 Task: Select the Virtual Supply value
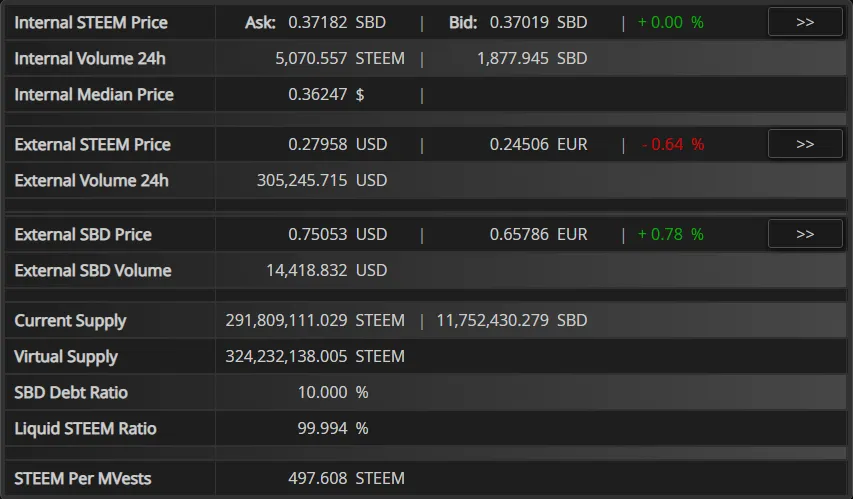tap(286, 356)
